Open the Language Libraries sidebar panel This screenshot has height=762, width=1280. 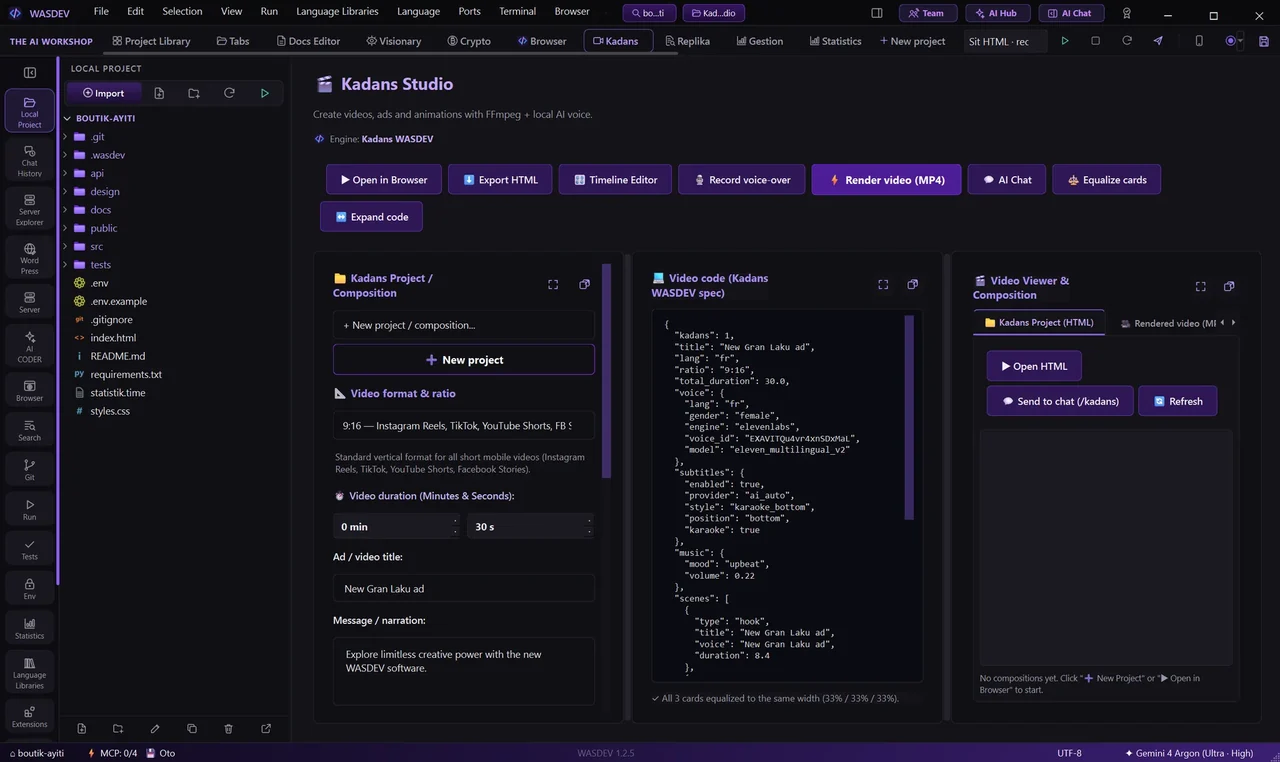[x=30, y=672]
